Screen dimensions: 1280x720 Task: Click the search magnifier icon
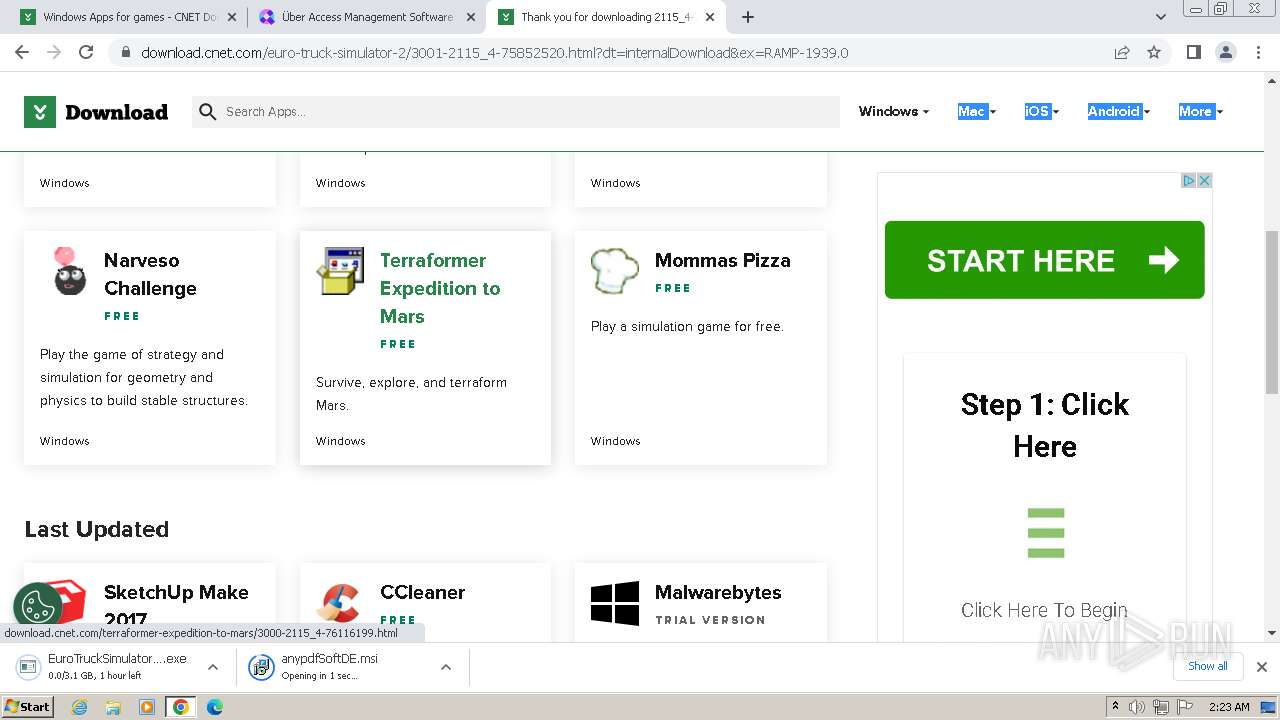pyautogui.click(x=207, y=112)
